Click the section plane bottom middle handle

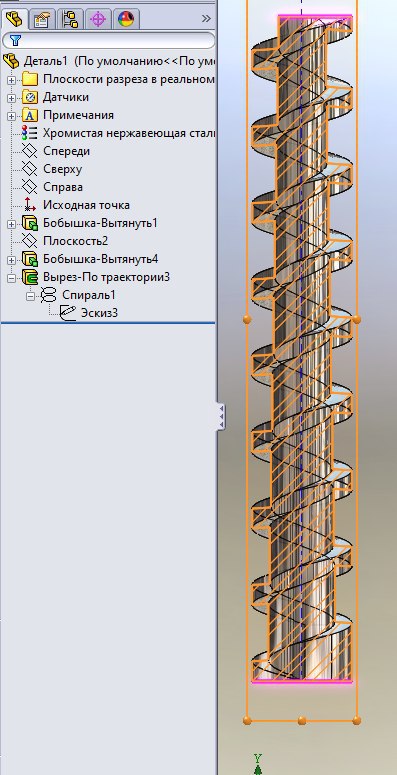(x=302, y=720)
